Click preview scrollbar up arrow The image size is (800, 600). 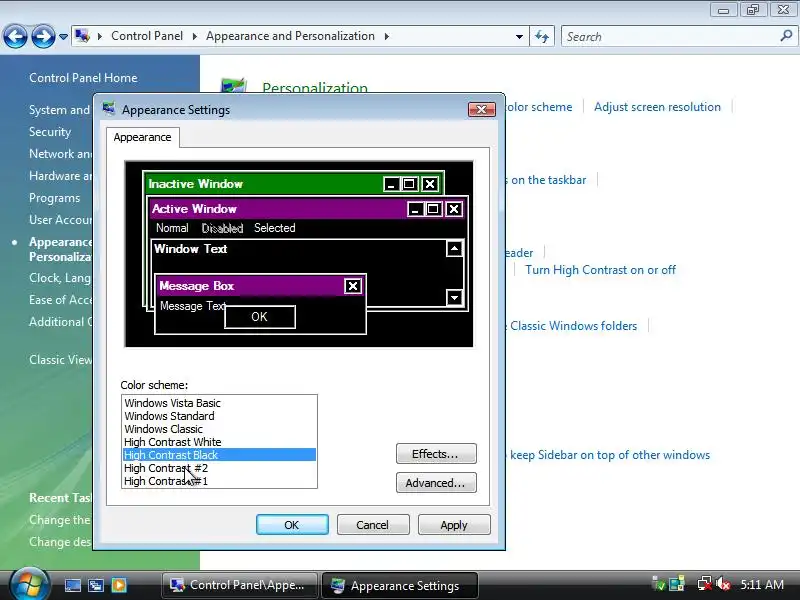coord(454,248)
